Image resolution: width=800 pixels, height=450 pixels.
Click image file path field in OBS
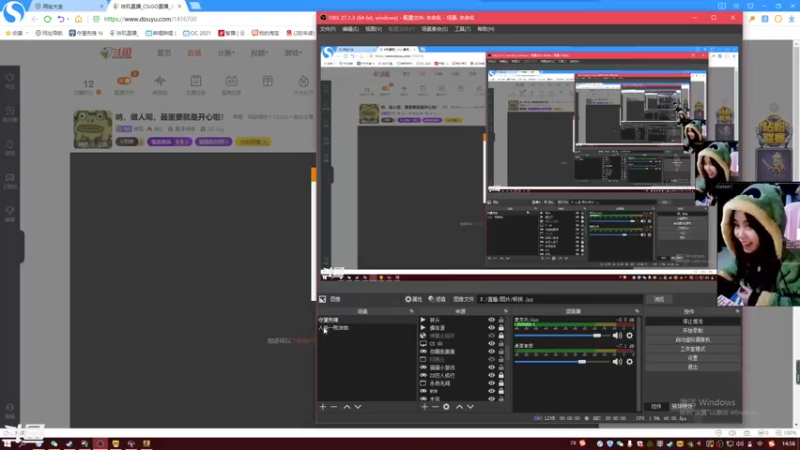[x=560, y=299]
